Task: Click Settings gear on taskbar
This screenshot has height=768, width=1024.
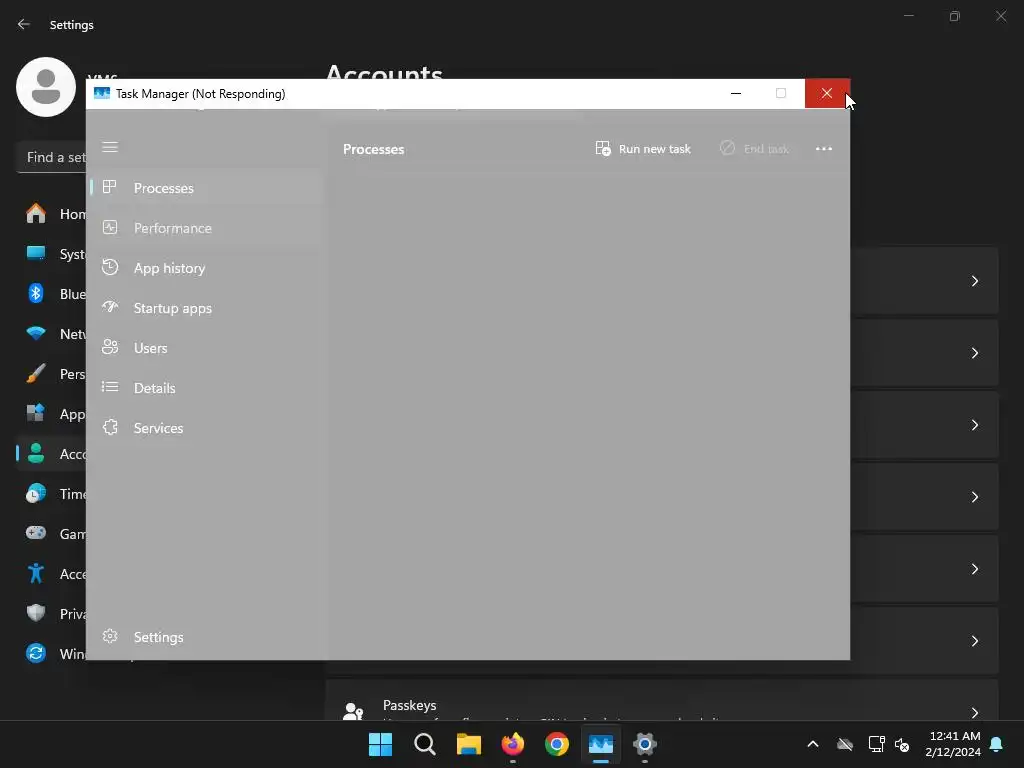Action: tap(645, 744)
